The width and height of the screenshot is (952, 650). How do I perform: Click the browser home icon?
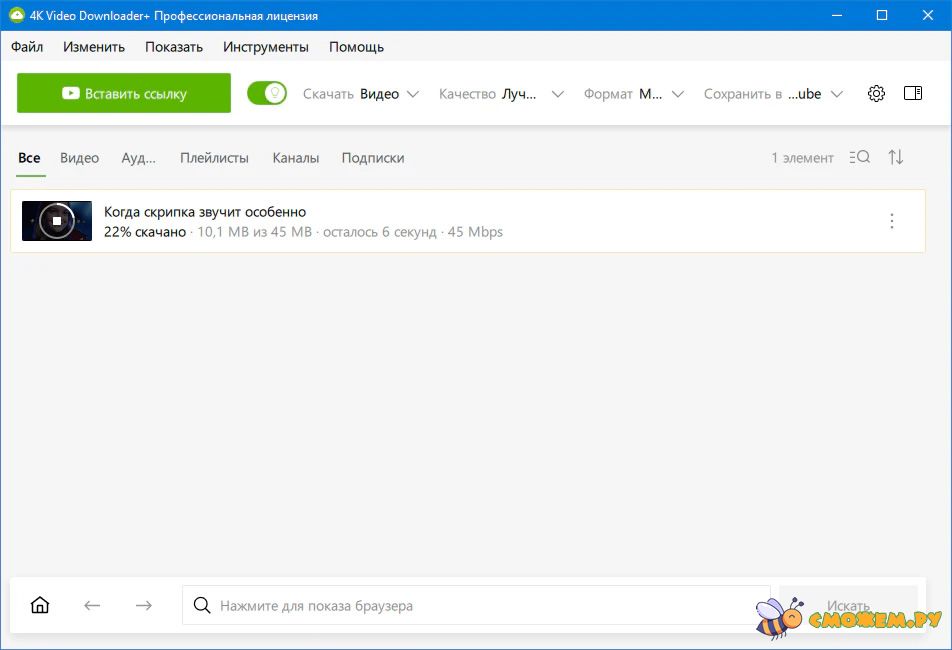[x=40, y=605]
